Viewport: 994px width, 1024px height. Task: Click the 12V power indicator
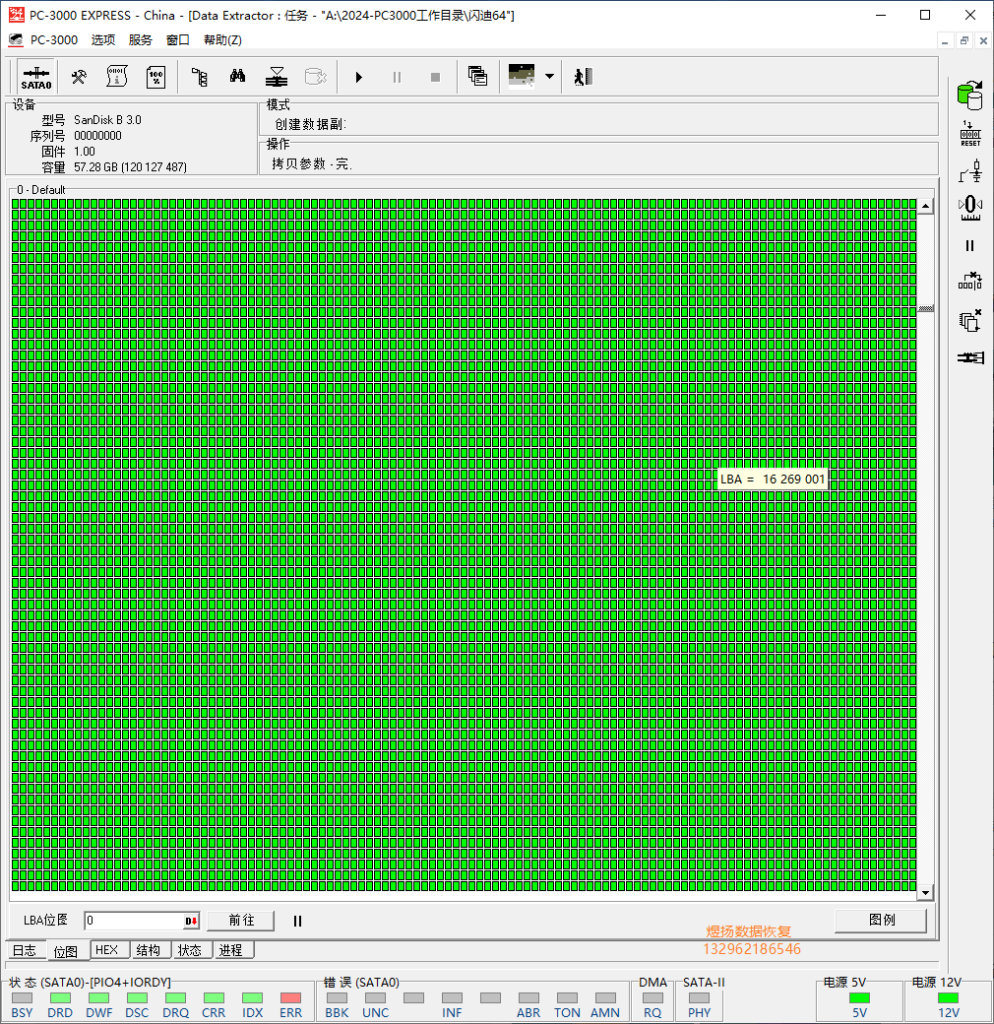[948, 998]
